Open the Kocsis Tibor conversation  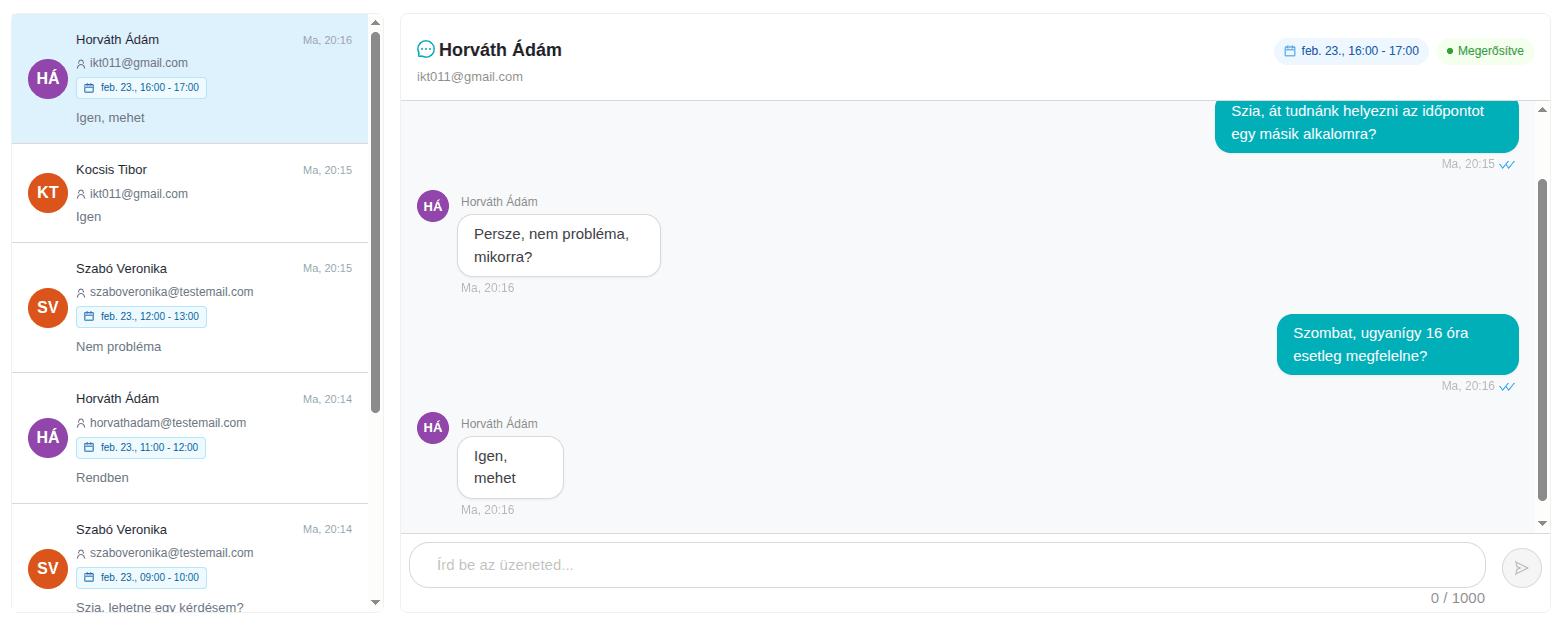pos(190,193)
